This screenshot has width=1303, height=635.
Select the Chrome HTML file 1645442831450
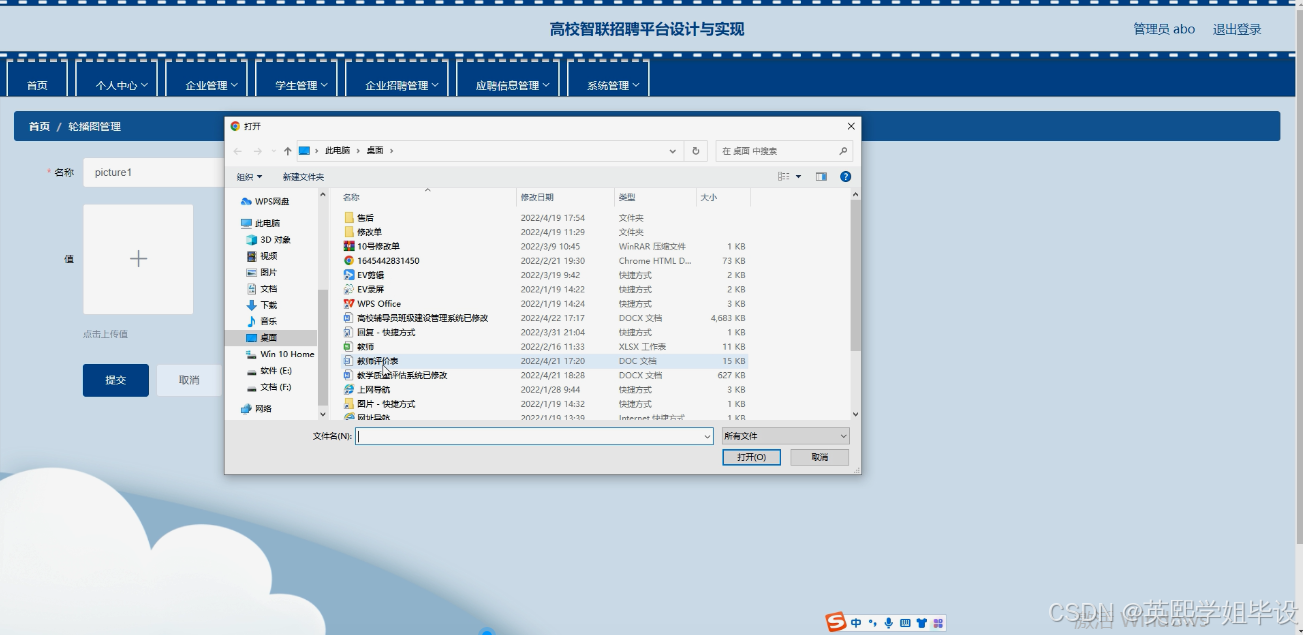coord(388,261)
